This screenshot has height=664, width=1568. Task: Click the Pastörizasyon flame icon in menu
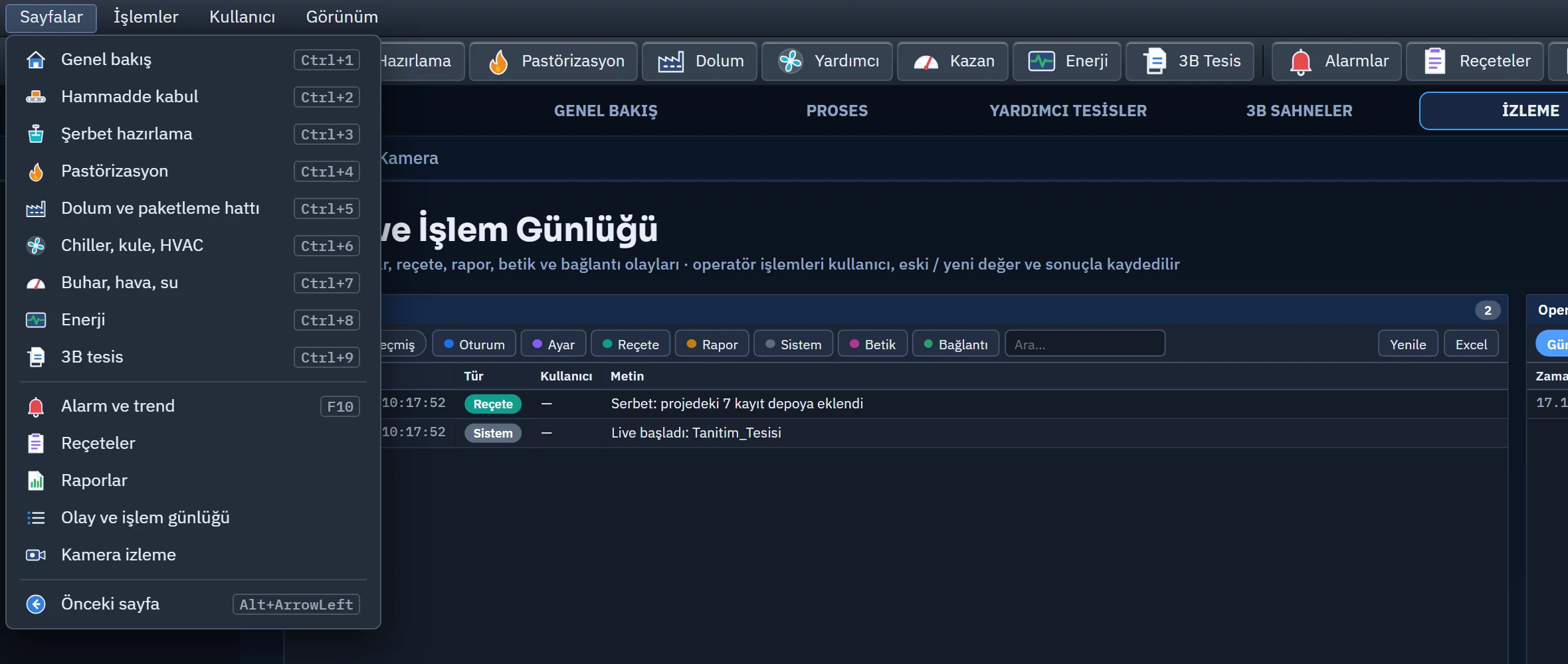click(36, 171)
